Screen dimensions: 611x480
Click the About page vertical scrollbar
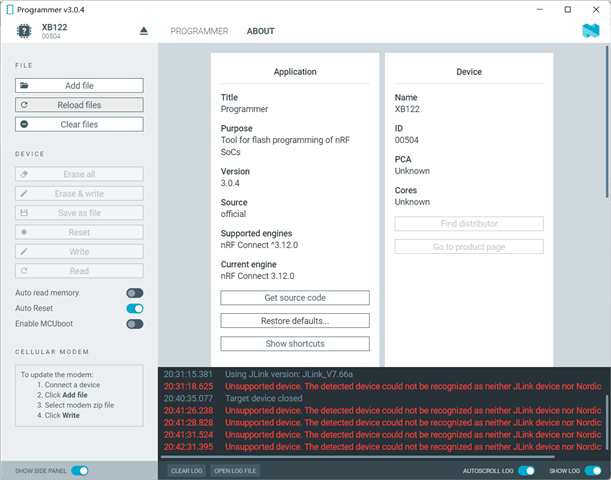607,123
